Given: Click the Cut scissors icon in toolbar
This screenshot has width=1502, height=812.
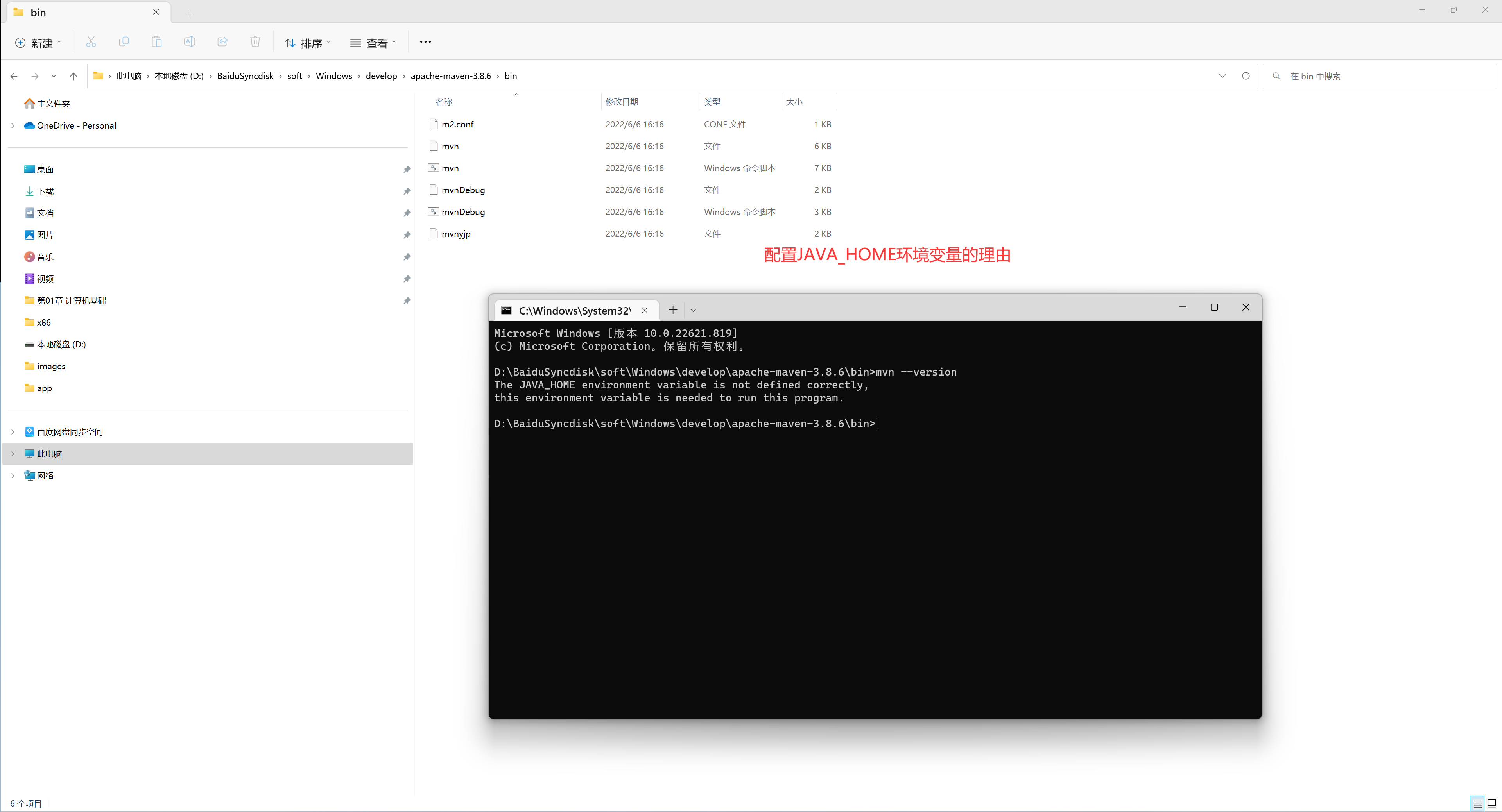Looking at the screenshot, I should coord(91,42).
